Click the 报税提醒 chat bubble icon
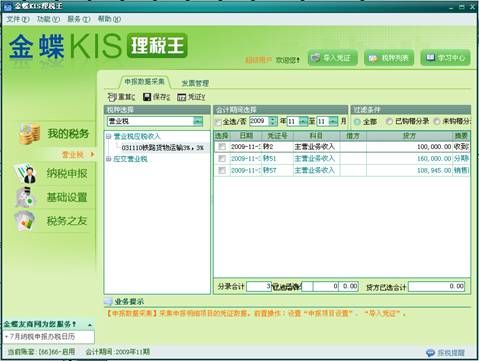 pos(430,352)
